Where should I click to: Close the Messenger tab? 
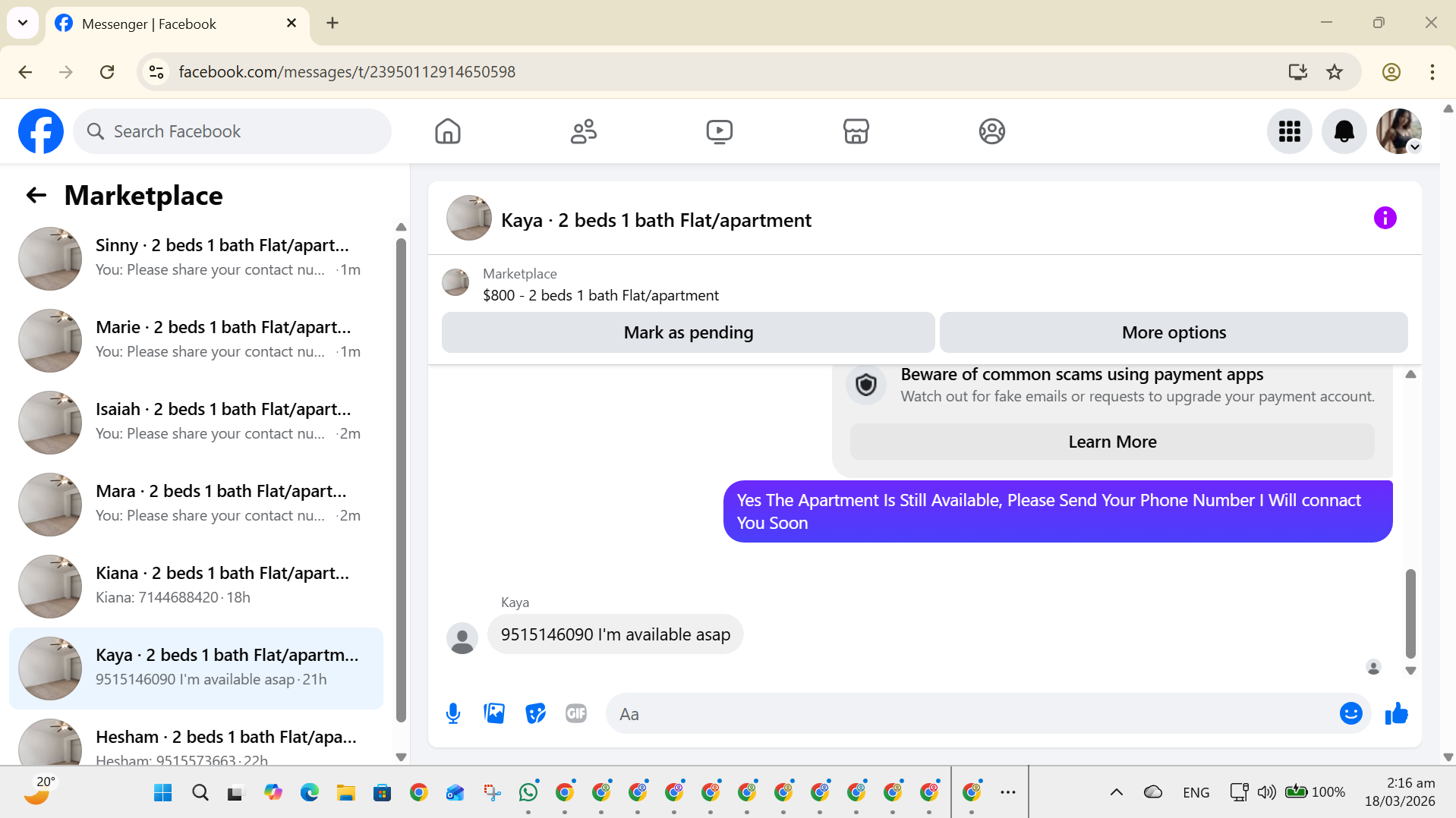point(292,23)
